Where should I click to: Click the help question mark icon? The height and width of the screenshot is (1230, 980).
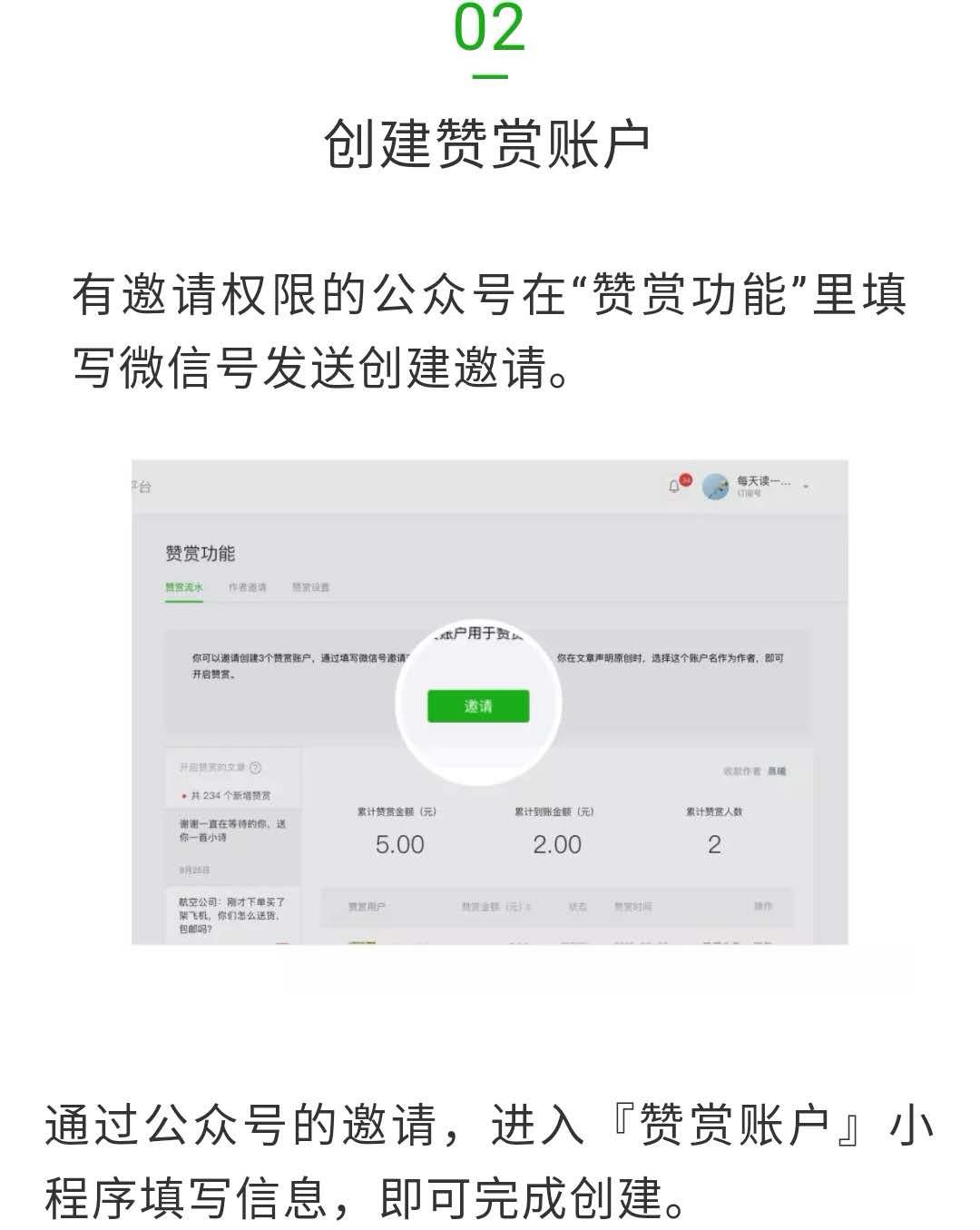(x=255, y=768)
